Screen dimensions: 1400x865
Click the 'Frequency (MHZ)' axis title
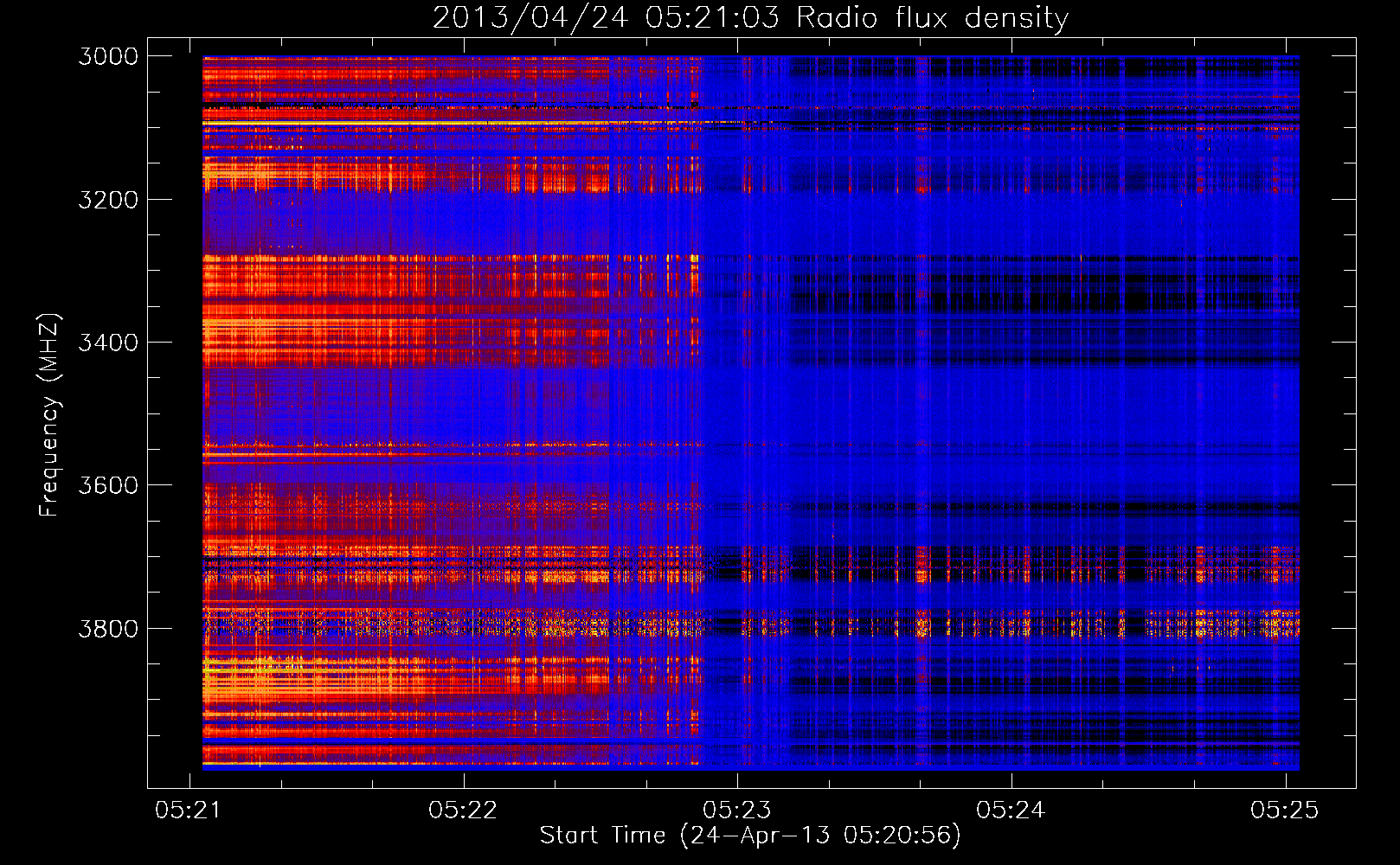49,414
